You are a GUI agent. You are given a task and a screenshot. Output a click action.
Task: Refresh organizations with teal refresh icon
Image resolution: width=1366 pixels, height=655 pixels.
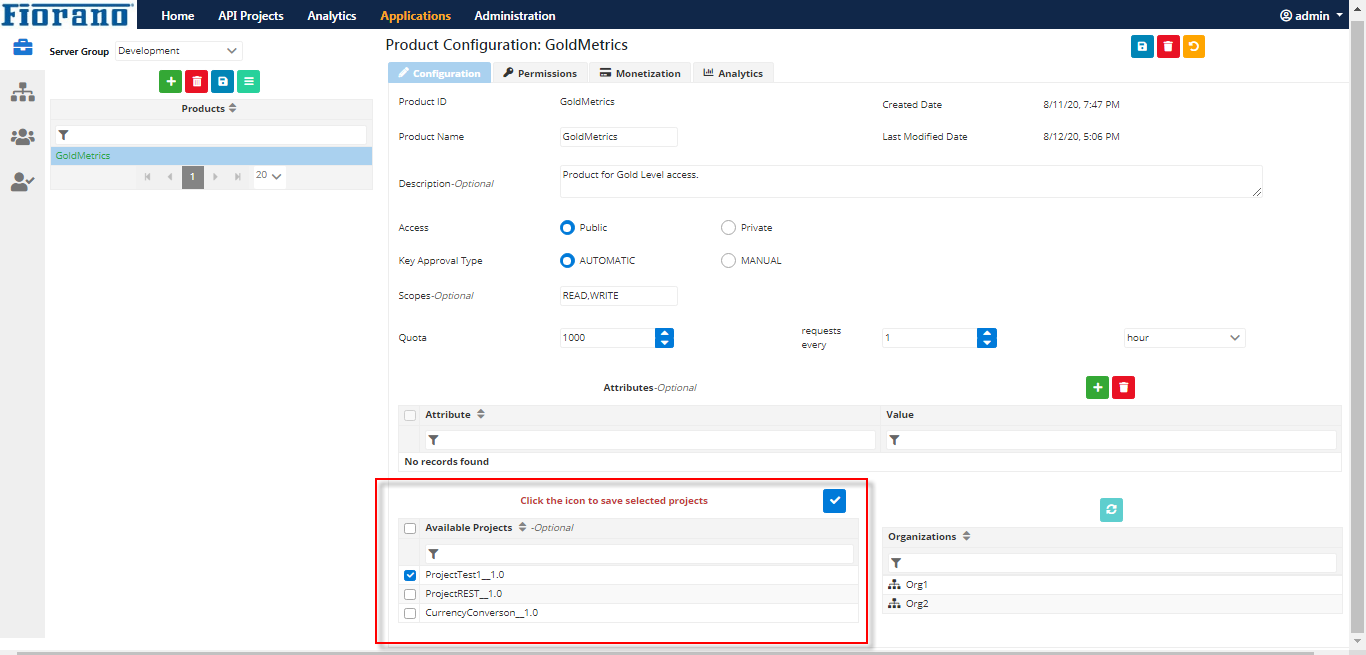tap(1112, 510)
